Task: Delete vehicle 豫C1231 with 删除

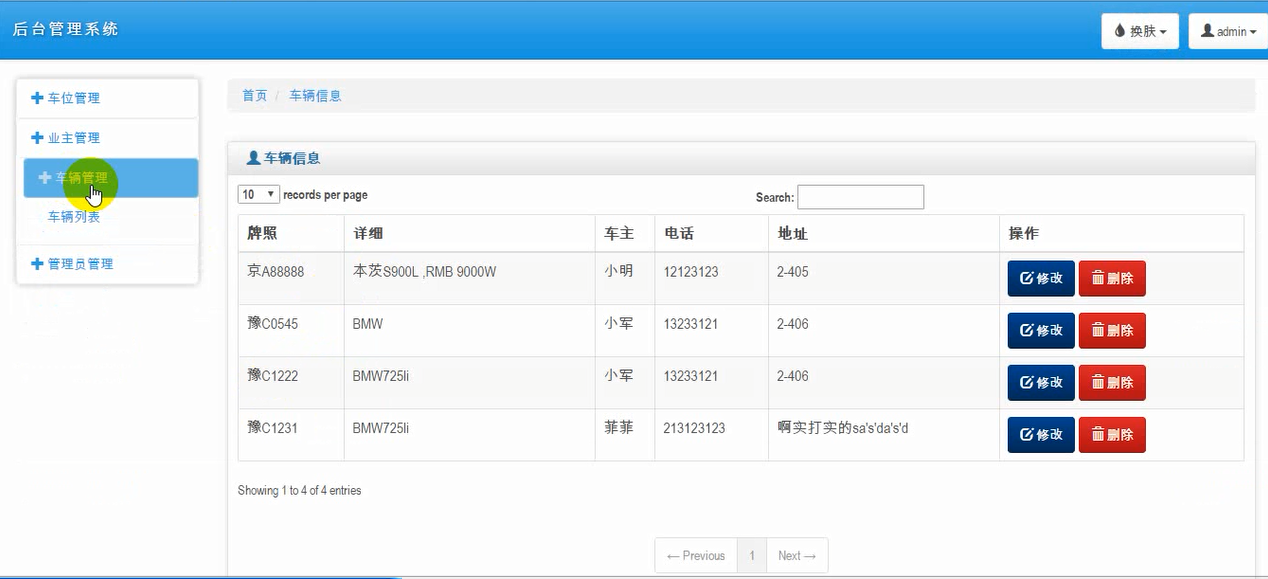Action: [1112, 434]
